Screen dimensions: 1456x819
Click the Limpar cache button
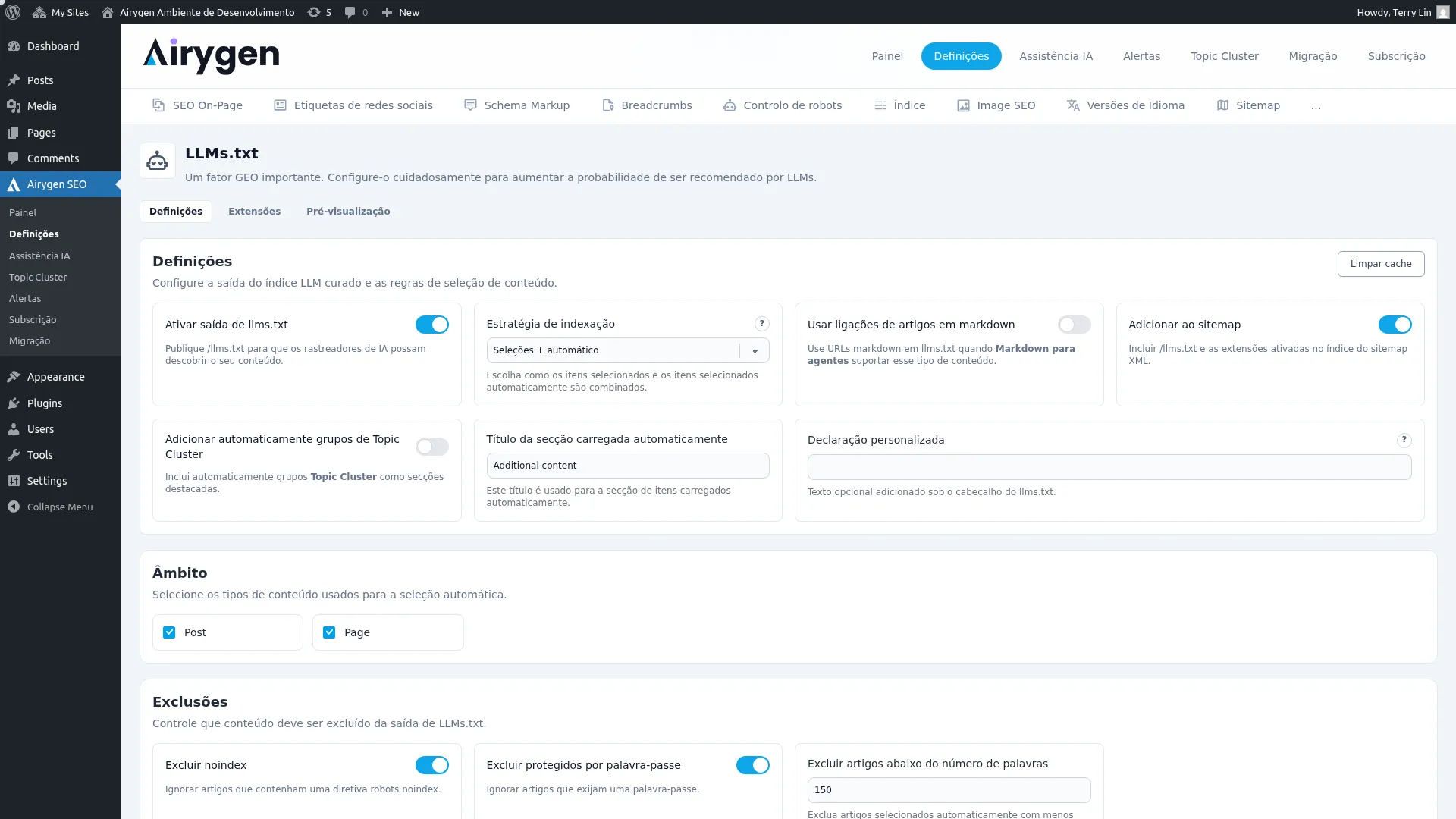click(x=1380, y=264)
